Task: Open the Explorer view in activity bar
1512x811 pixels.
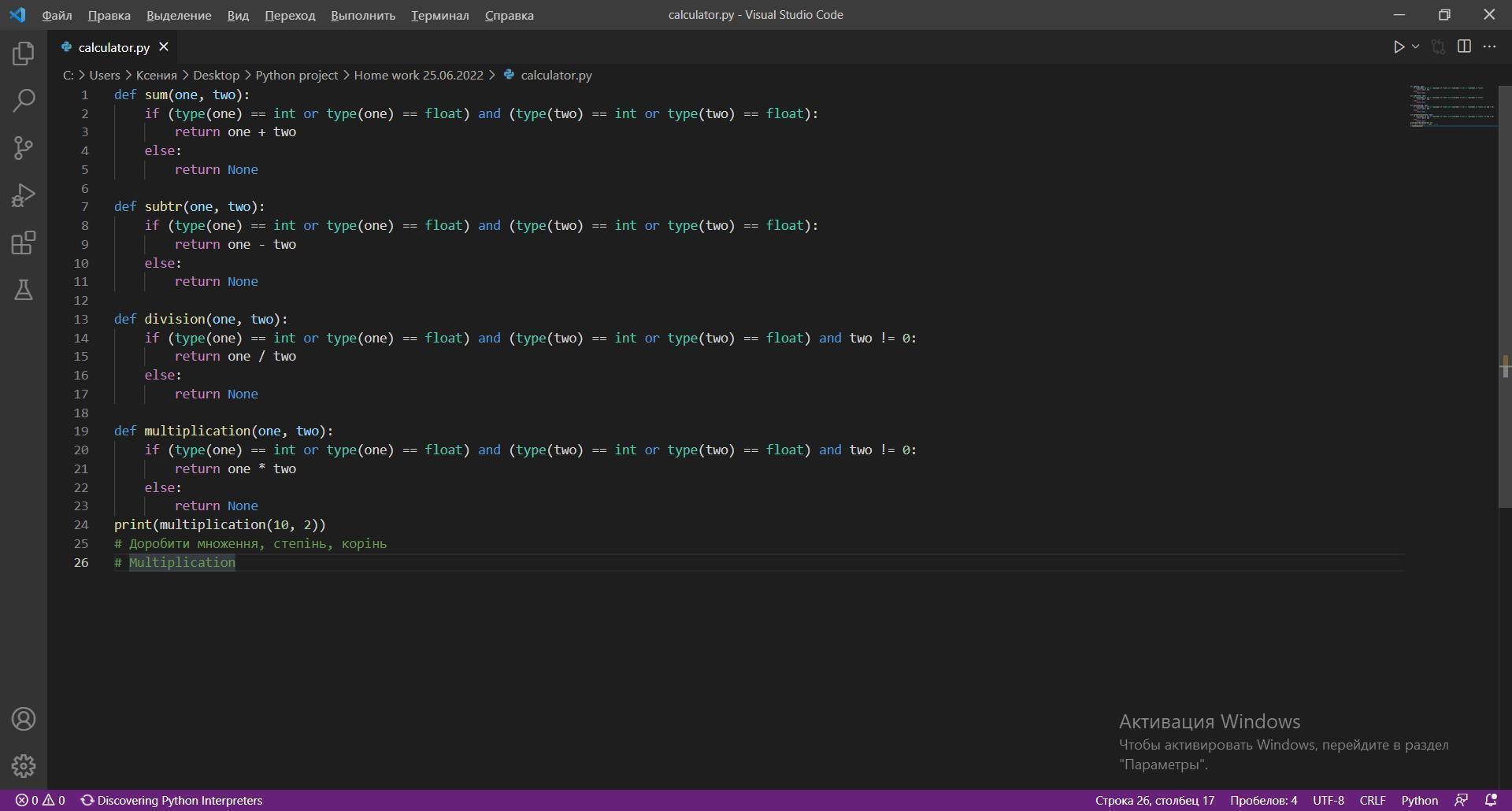Action: 24,54
